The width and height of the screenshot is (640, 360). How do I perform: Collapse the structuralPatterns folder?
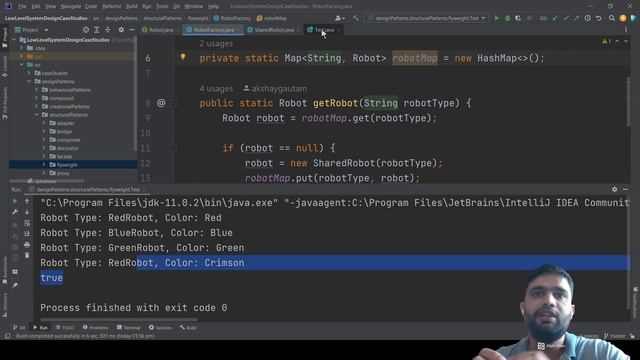pyautogui.click(x=37, y=115)
